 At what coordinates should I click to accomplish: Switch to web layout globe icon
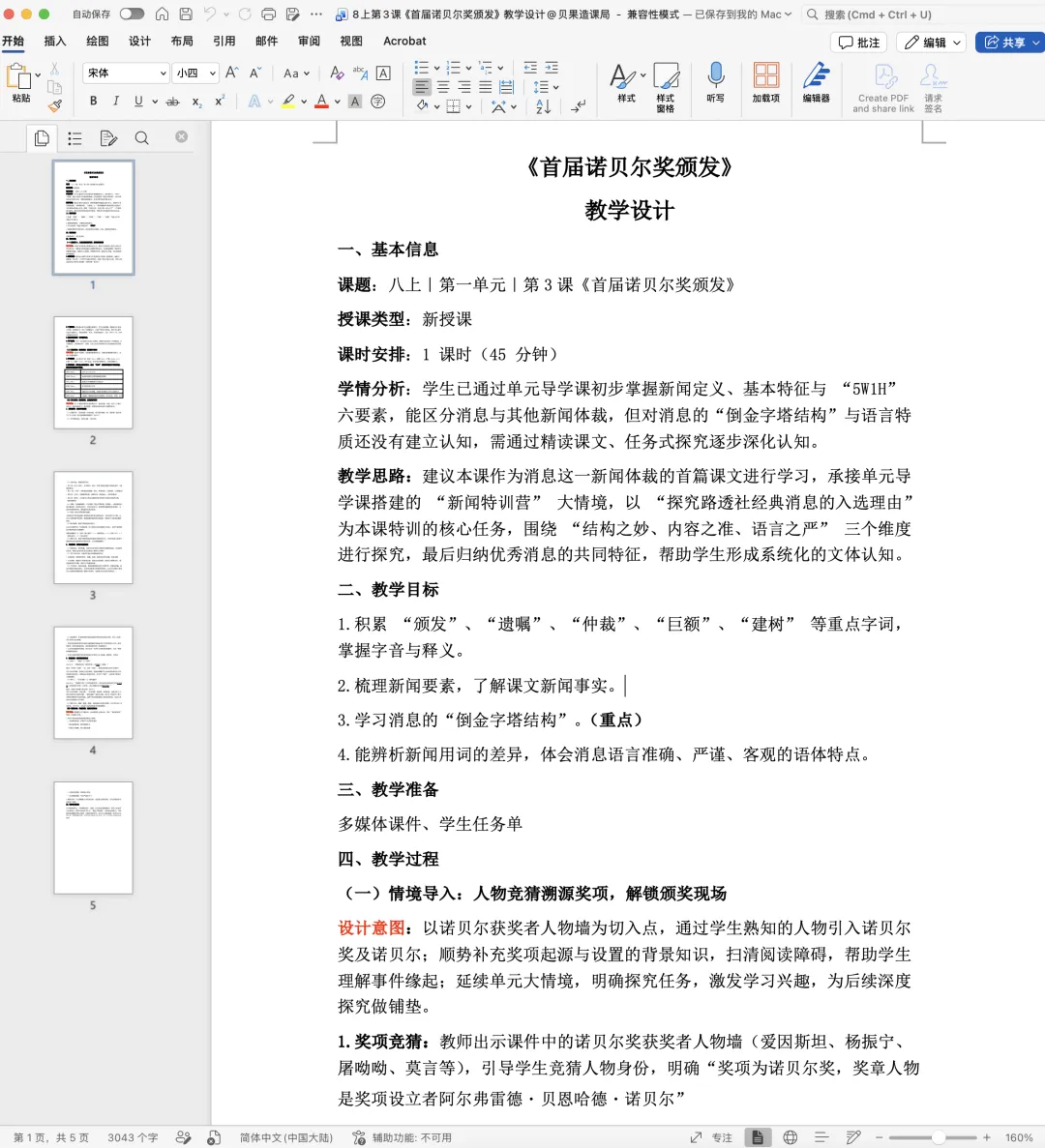pos(791,1137)
